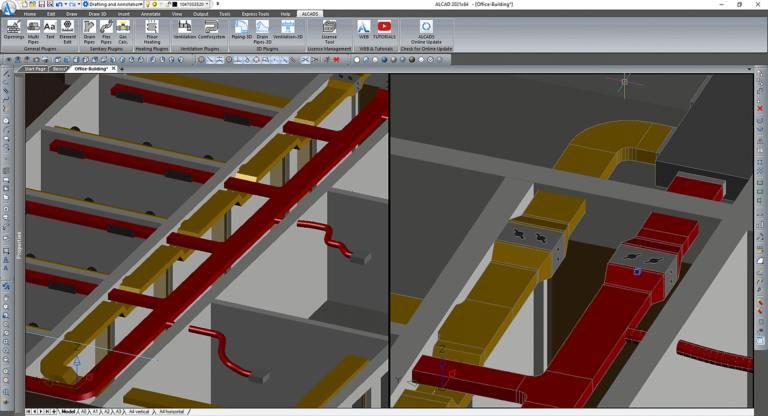Click the red X icon in right toolbar
Image resolution: width=768 pixels, height=416 pixels.
(x=760, y=108)
